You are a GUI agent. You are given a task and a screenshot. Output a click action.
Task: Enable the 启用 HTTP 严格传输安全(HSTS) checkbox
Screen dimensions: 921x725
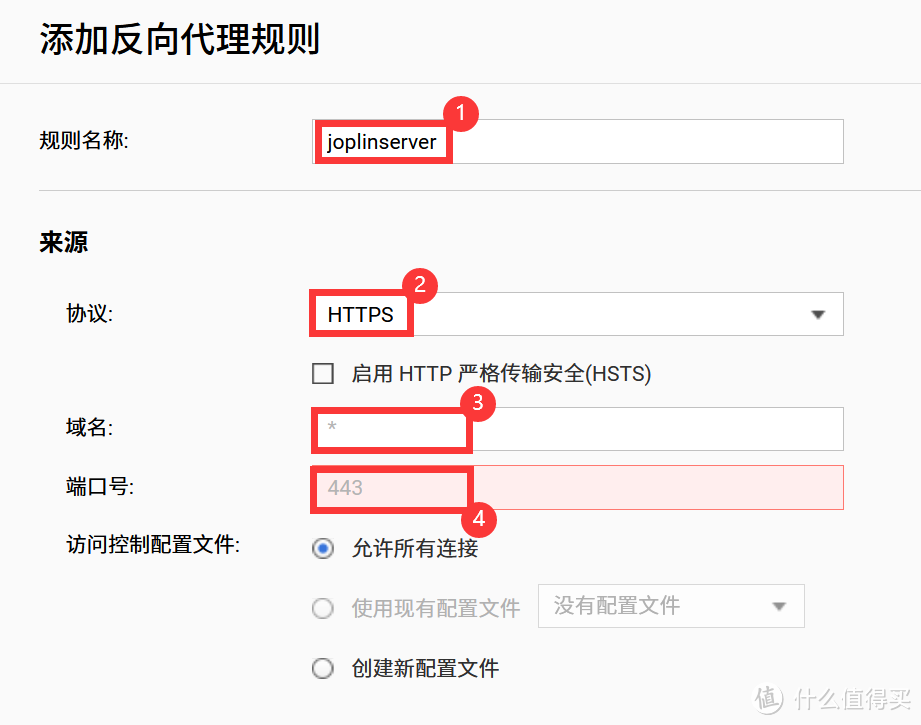tap(323, 373)
